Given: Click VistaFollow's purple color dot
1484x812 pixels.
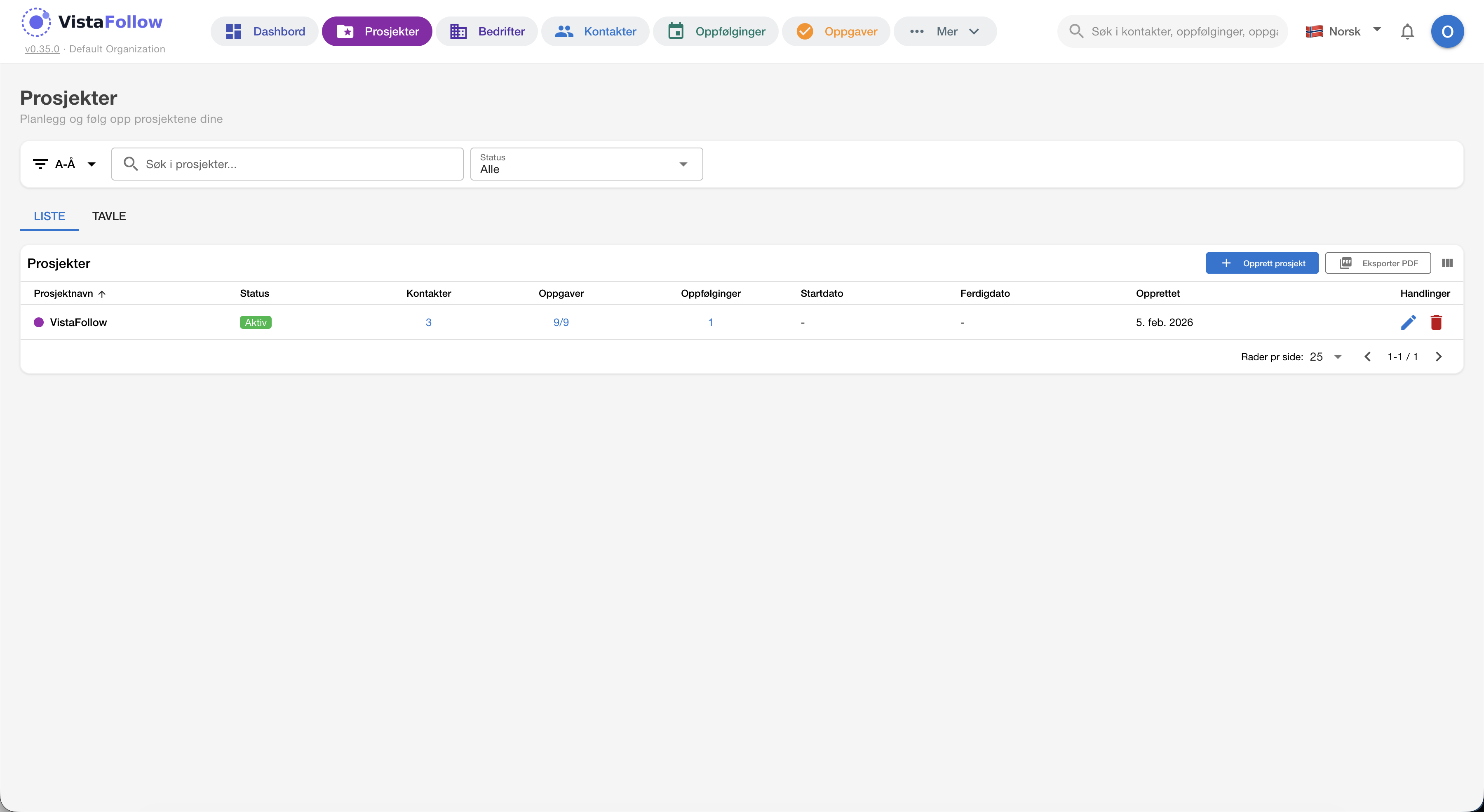Looking at the screenshot, I should pos(39,322).
